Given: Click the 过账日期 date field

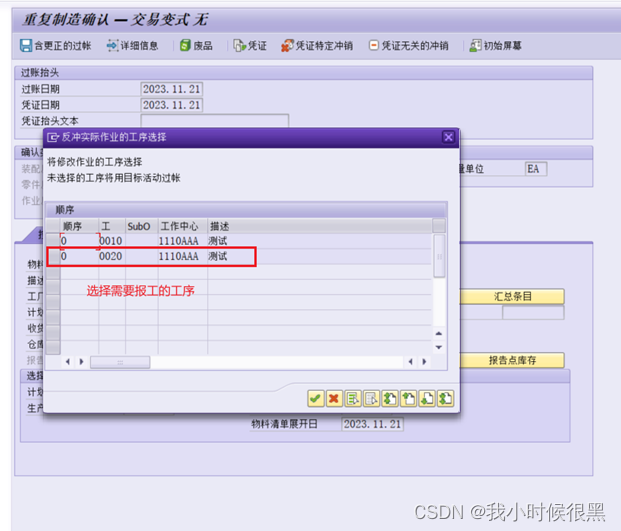Looking at the screenshot, I should tap(171, 89).
